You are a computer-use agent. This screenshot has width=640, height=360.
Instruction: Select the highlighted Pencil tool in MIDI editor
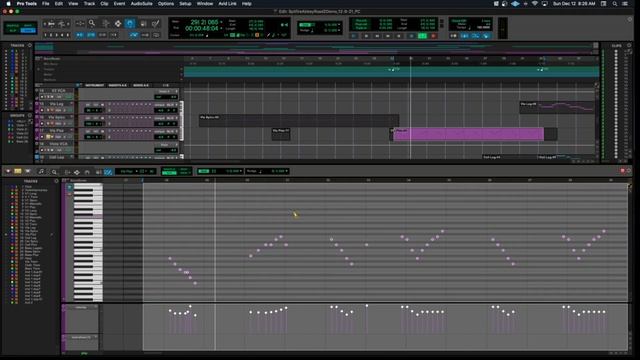click(x=108, y=172)
